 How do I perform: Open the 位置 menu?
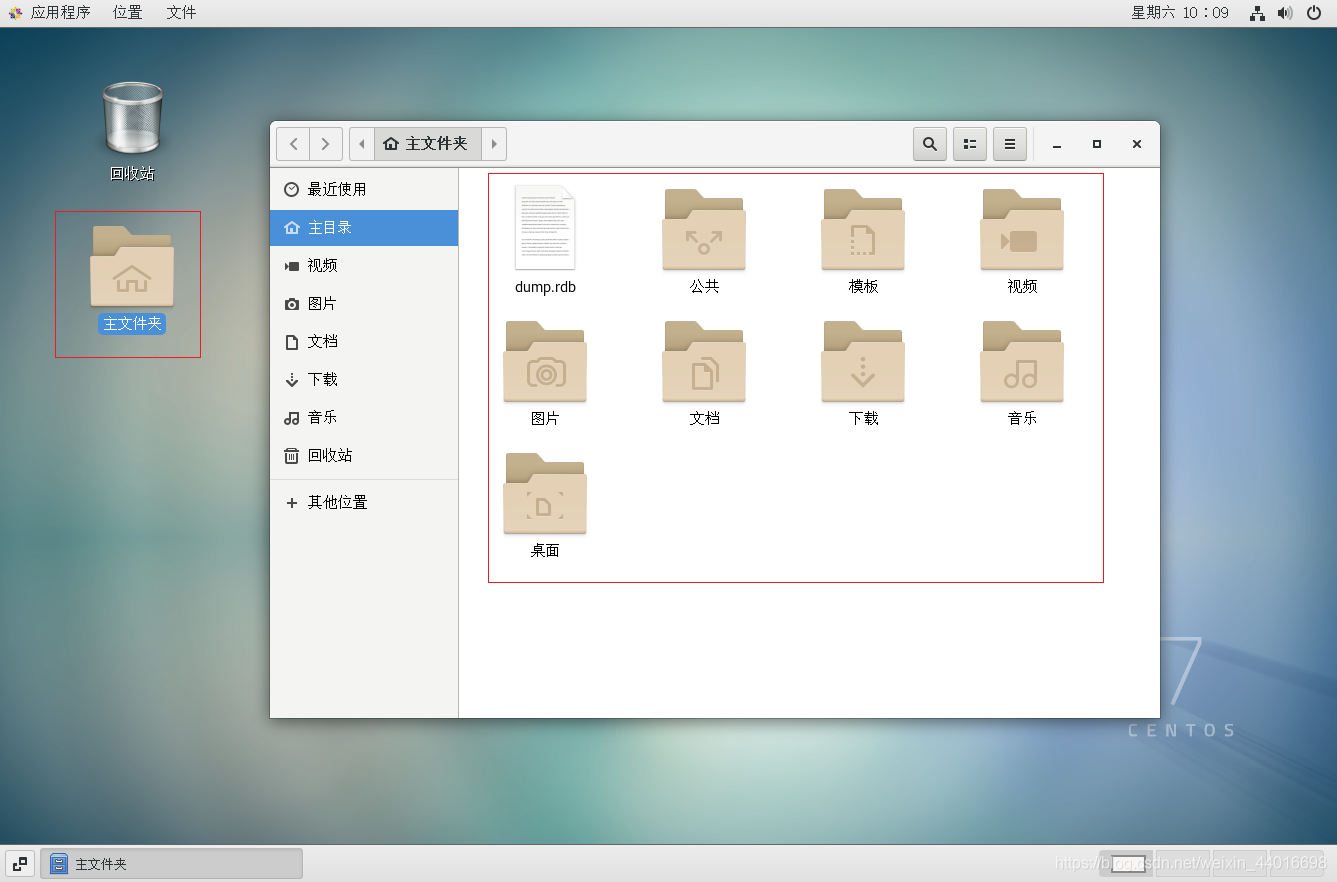click(x=127, y=13)
